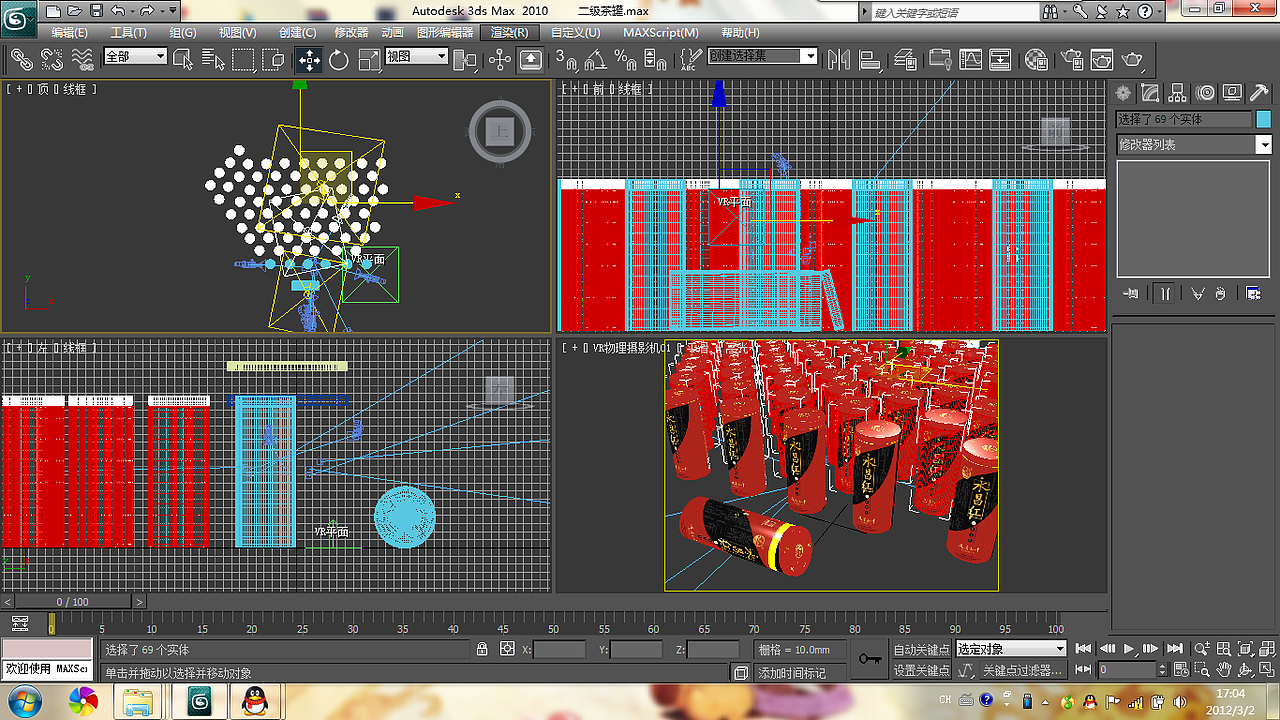1280x720 pixels.
Task: Open the Help question mark dropdown arrow
Action: point(1160,11)
